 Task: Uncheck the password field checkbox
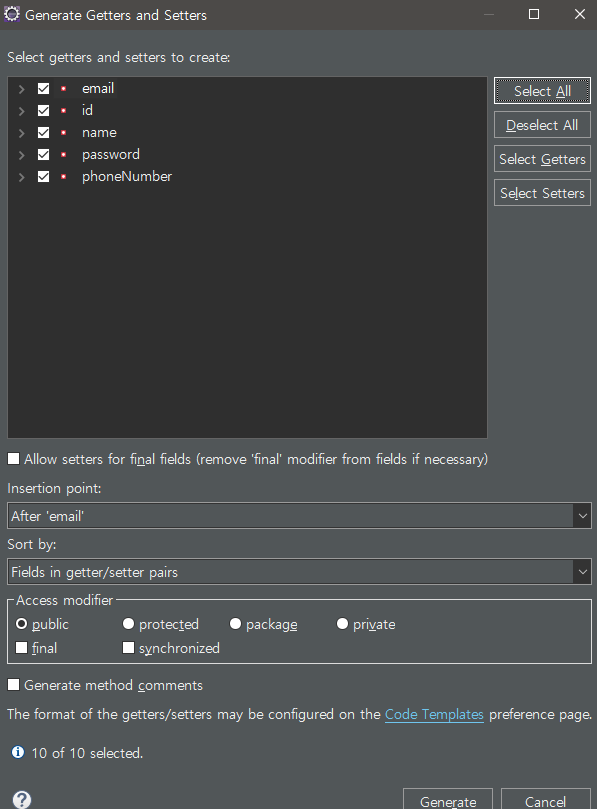43,155
